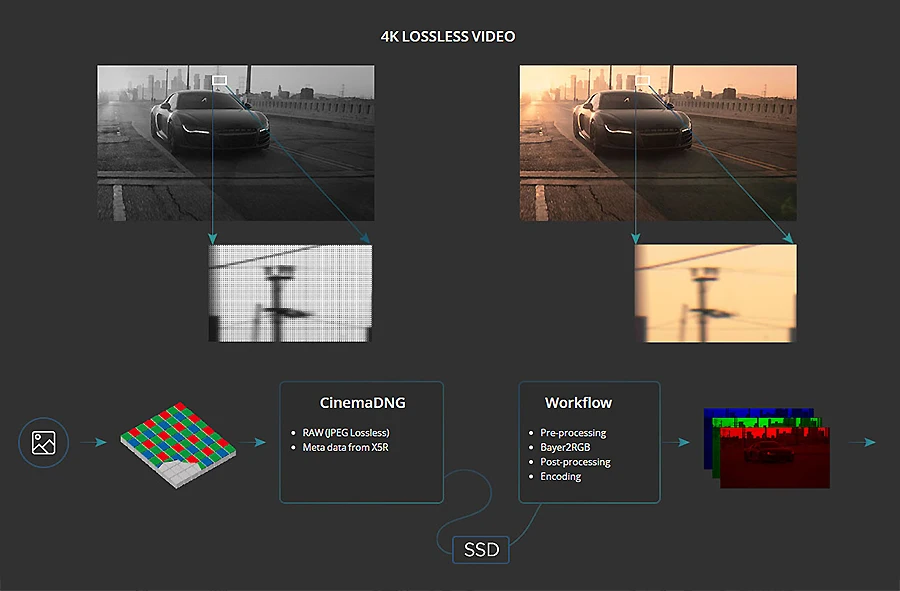The image size is (900, 591).
Task: Click the "CinemaDNG" title
Action: 362,403
